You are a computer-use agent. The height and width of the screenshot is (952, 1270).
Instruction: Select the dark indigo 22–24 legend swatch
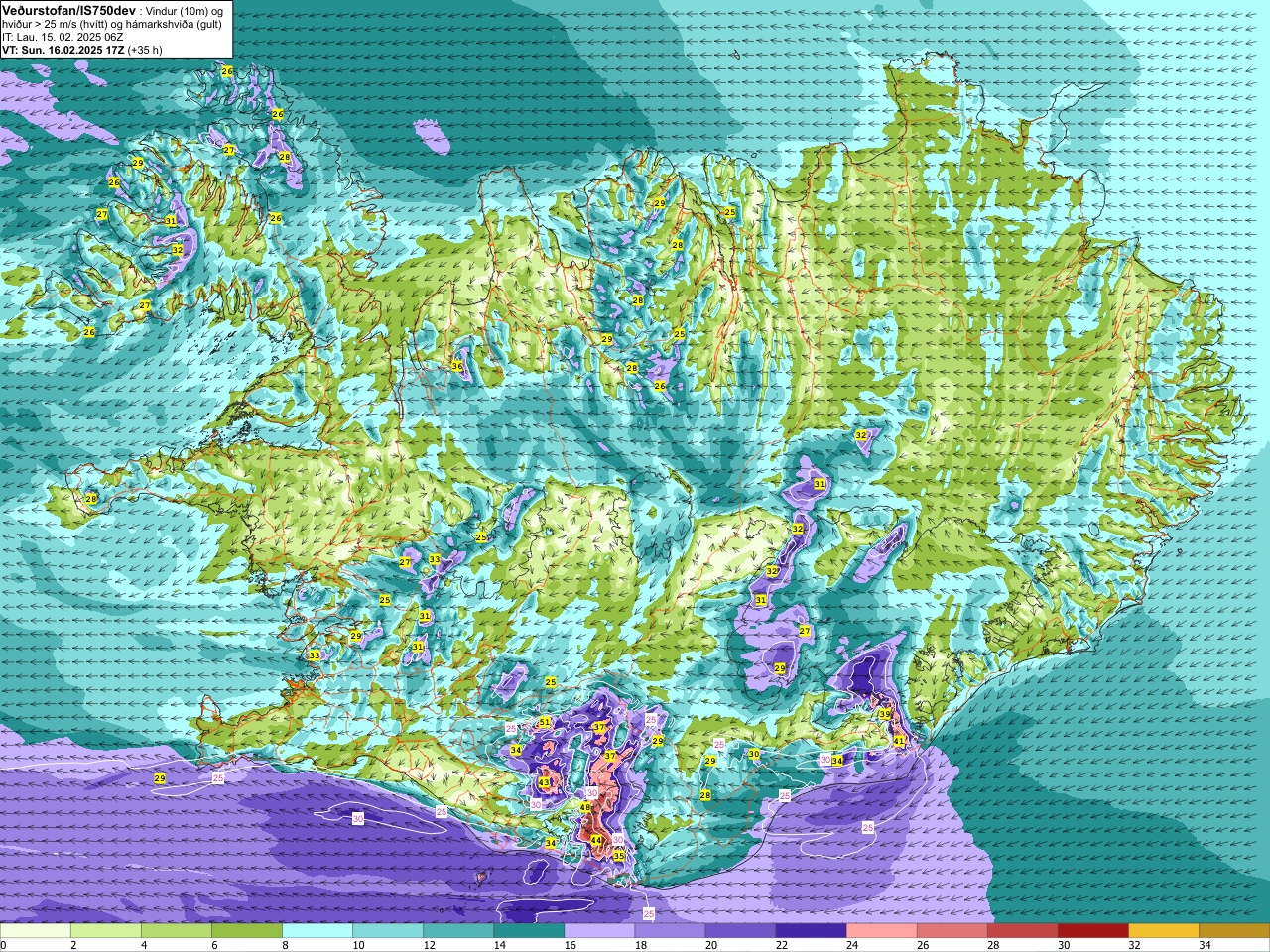click(x=811, y=931)
